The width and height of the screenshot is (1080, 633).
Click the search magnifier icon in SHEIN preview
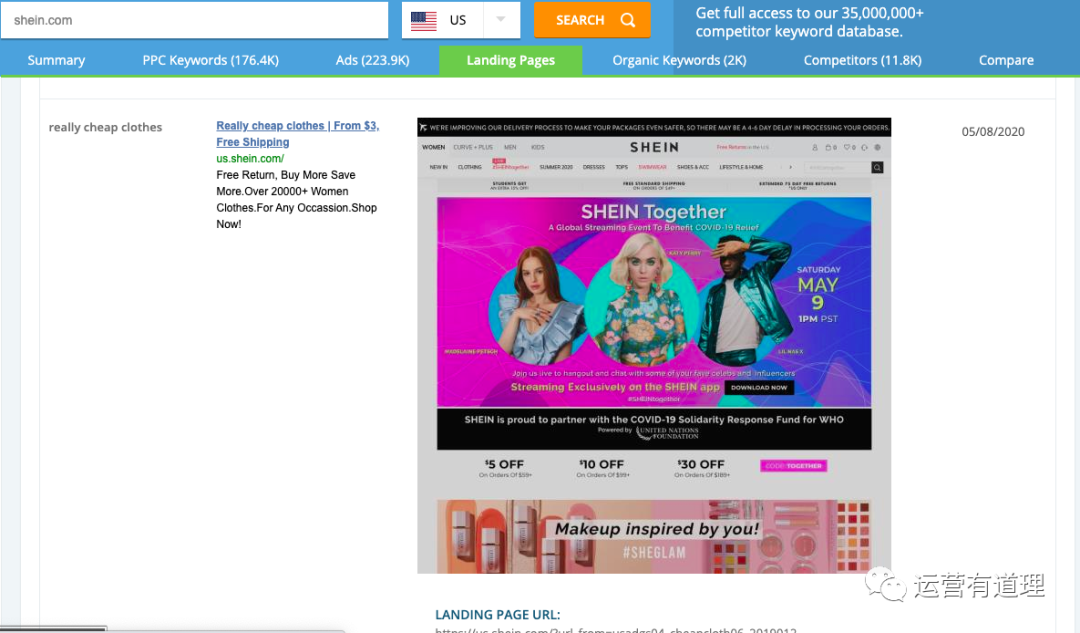pos(877,168)
